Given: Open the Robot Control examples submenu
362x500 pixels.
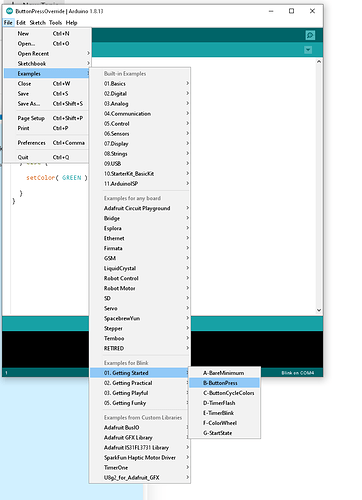Looking at the screenshot, I should point(140,278).
